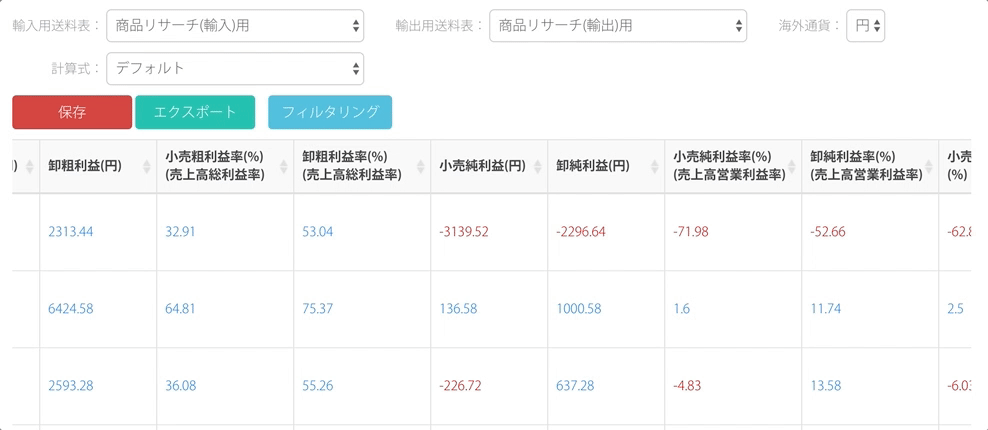Sort table by 小売純利益(円) sort icon
This screenshot has height=430, width=988.
coord(538,166)
